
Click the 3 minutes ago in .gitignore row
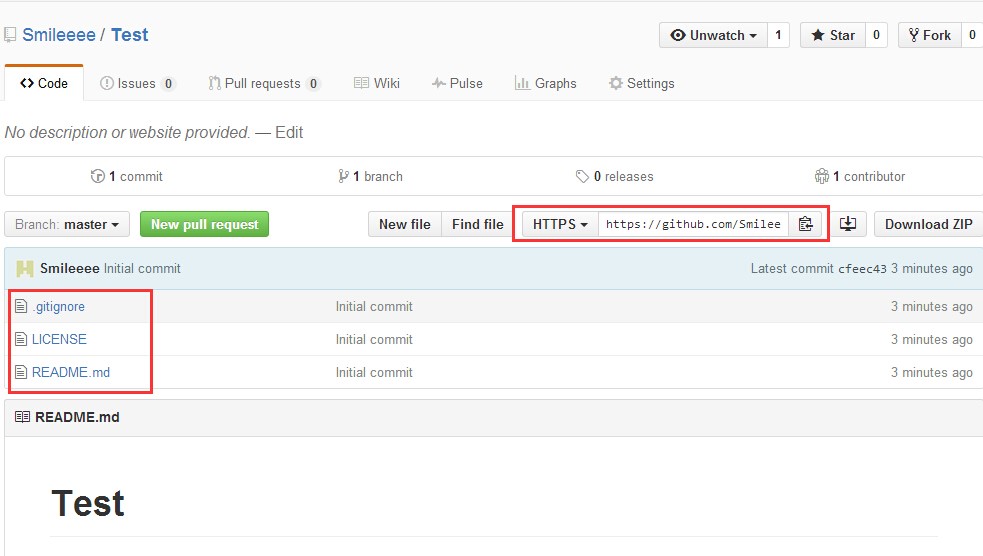click(x=932, y=307)
